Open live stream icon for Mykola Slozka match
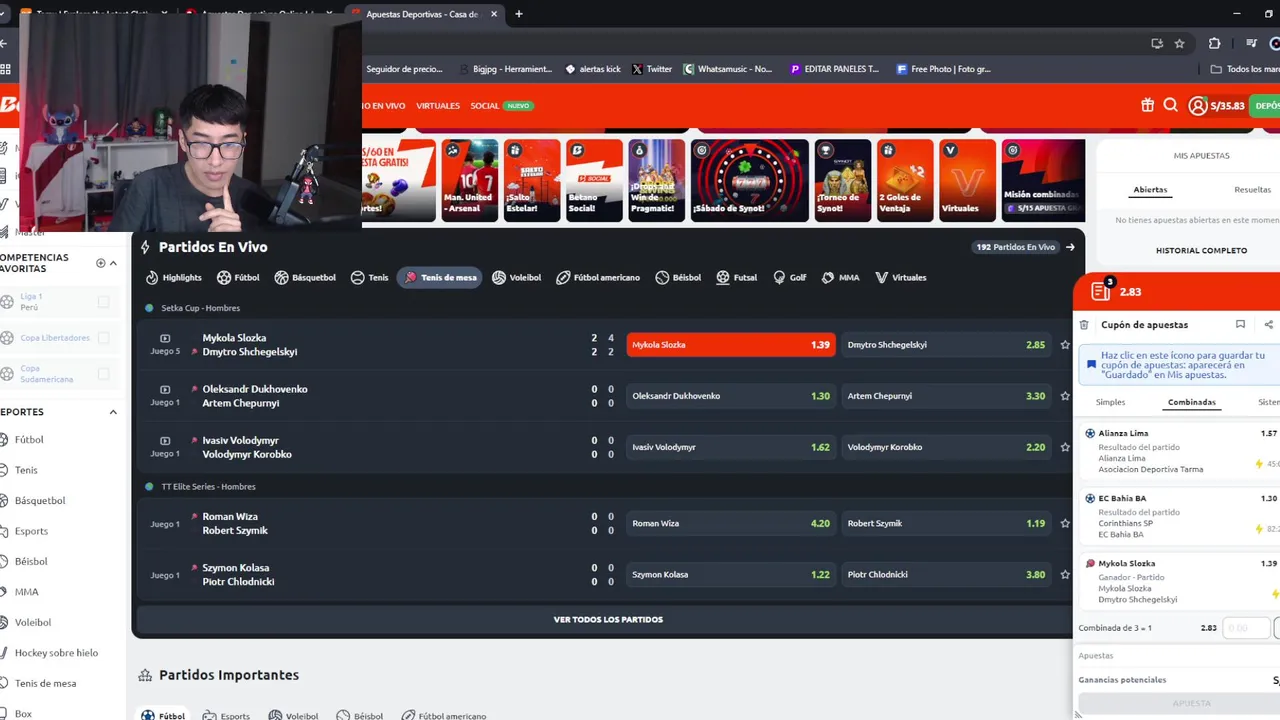The height and width of the screenshot is (720, 1280). tap(165, 338)
